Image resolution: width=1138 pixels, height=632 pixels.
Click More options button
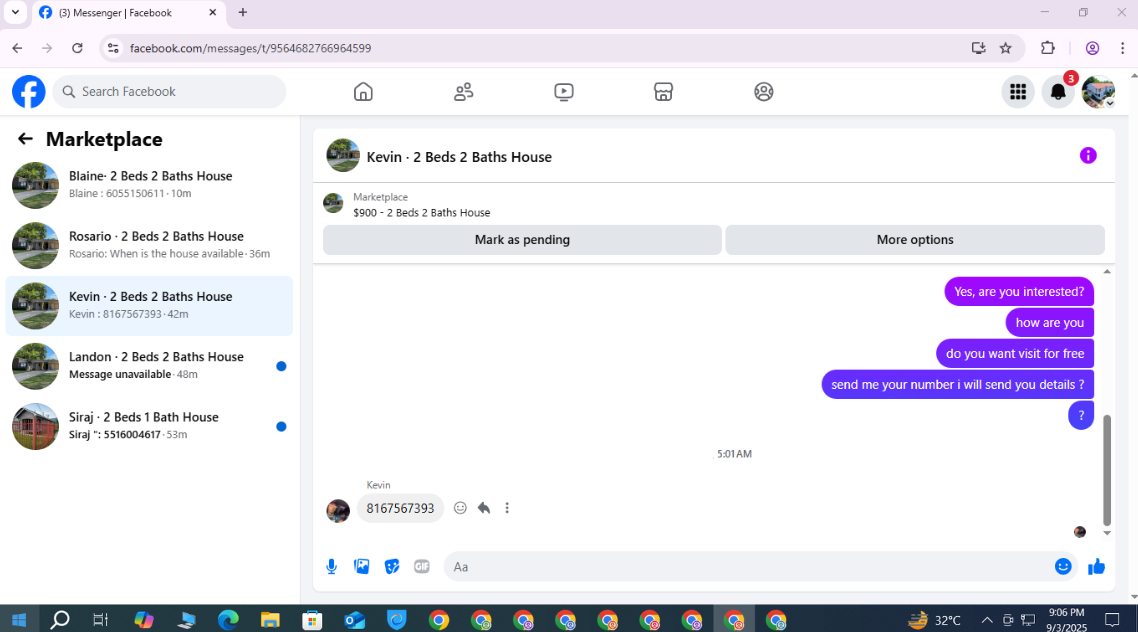point(914,239)
